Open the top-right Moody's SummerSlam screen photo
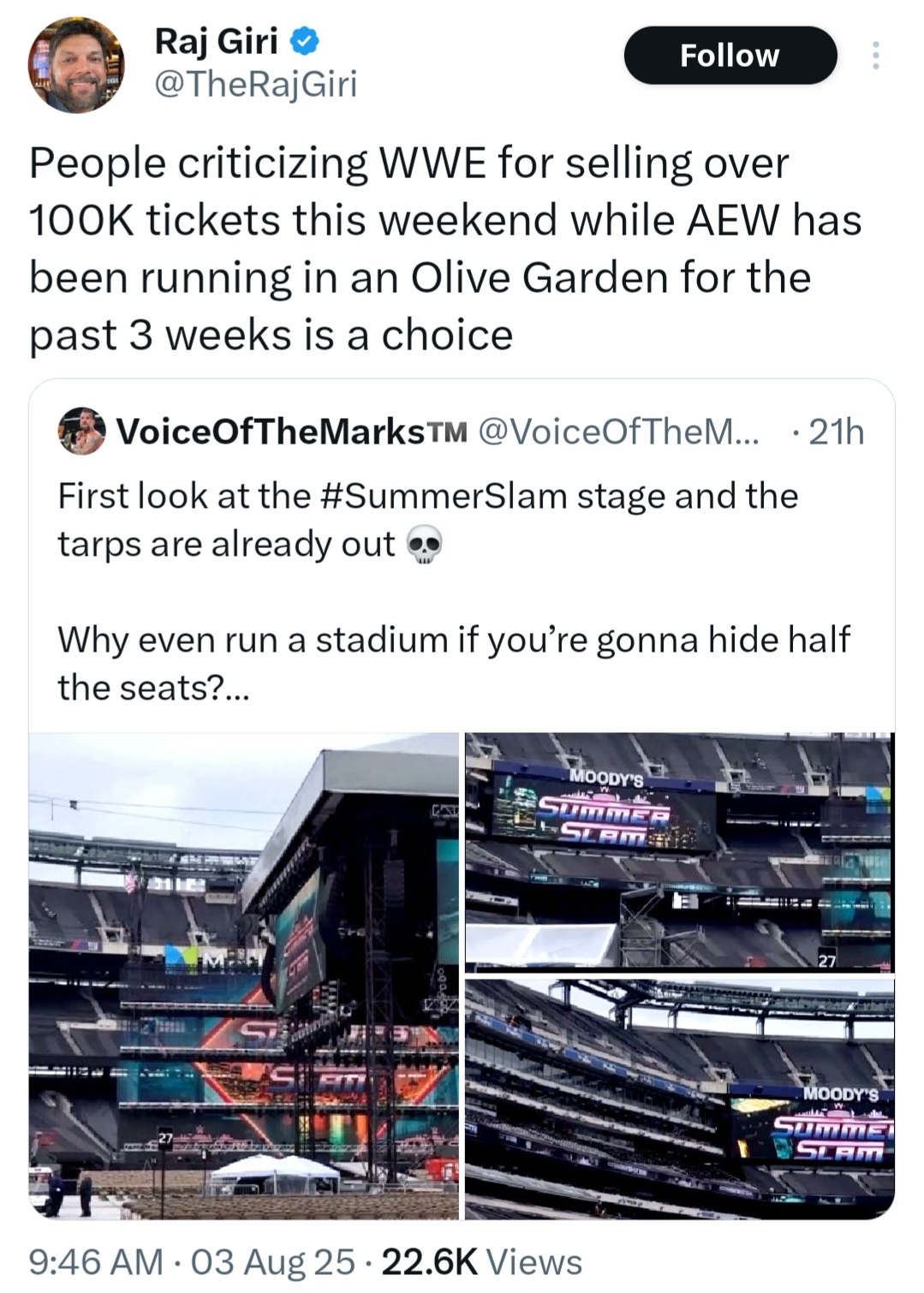The width and height of the screenshot is (924, 1293). (x=679, y=851)
